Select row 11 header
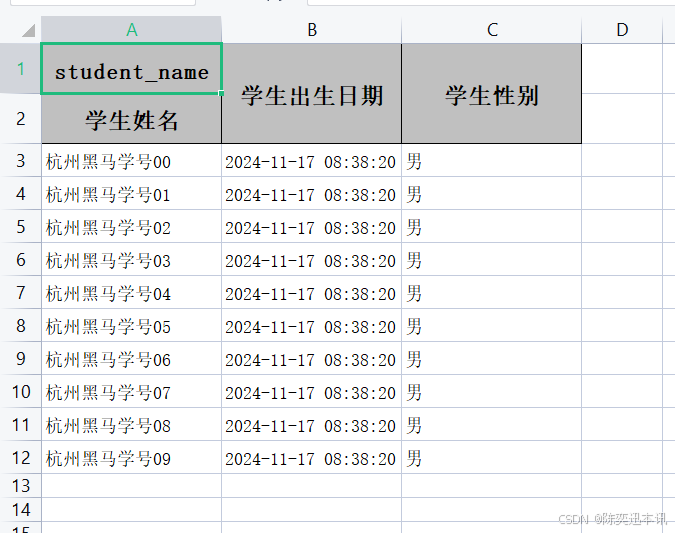This screenshot has height=533, width=675. click(21, 425)
